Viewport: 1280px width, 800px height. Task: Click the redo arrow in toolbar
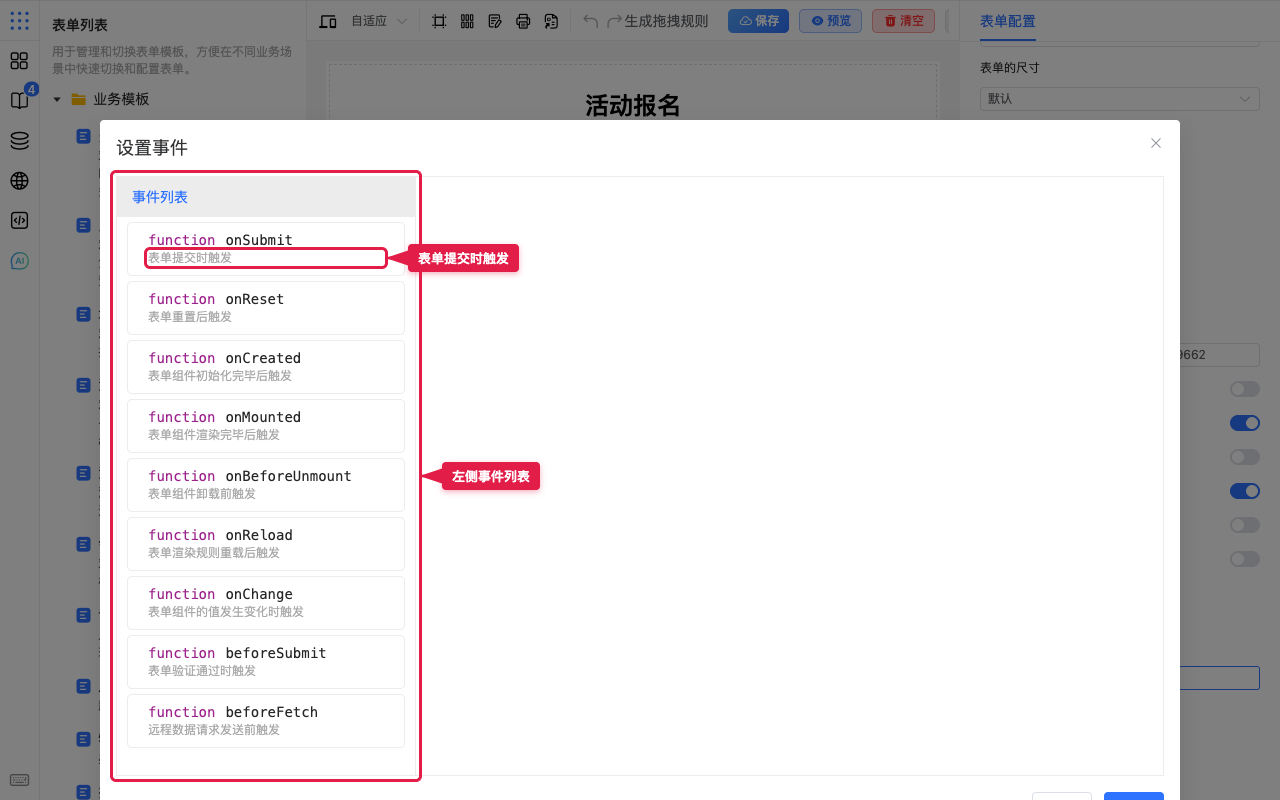615,21
